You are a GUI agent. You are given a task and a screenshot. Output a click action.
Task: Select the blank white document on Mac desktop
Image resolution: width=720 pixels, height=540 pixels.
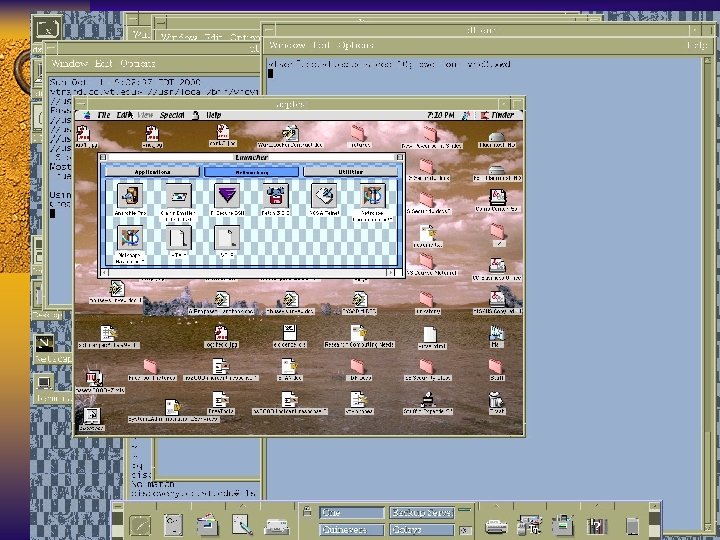430,334
